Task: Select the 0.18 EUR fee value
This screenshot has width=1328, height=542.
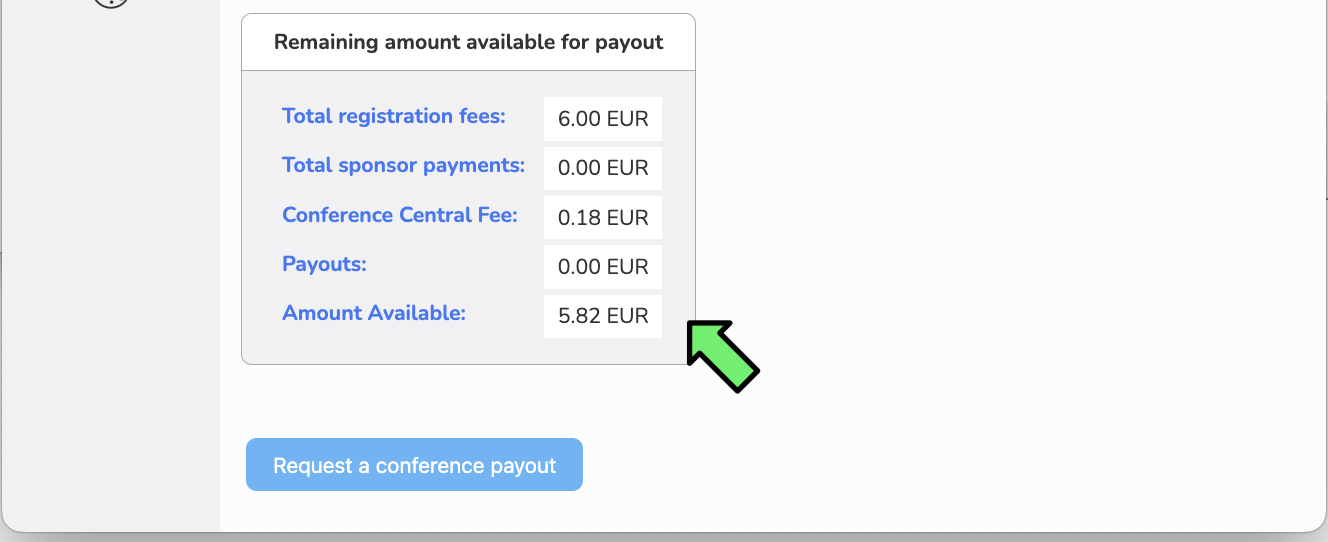Action: pos(603,218)
